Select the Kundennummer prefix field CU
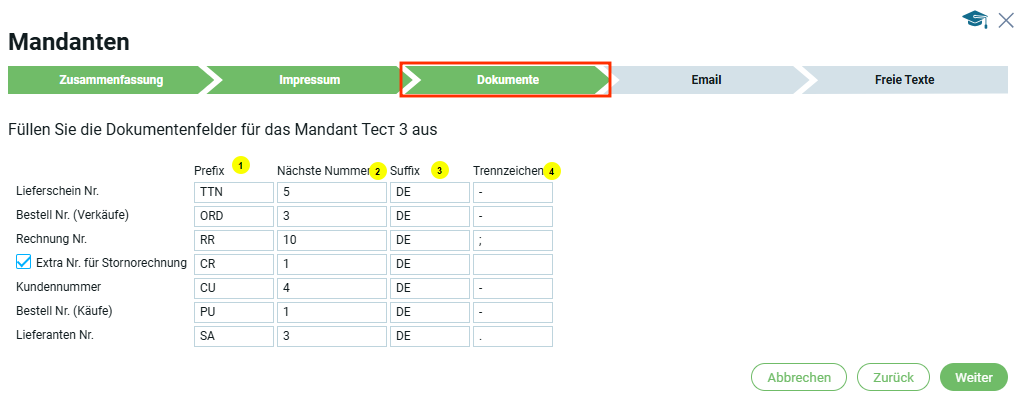 234,288
